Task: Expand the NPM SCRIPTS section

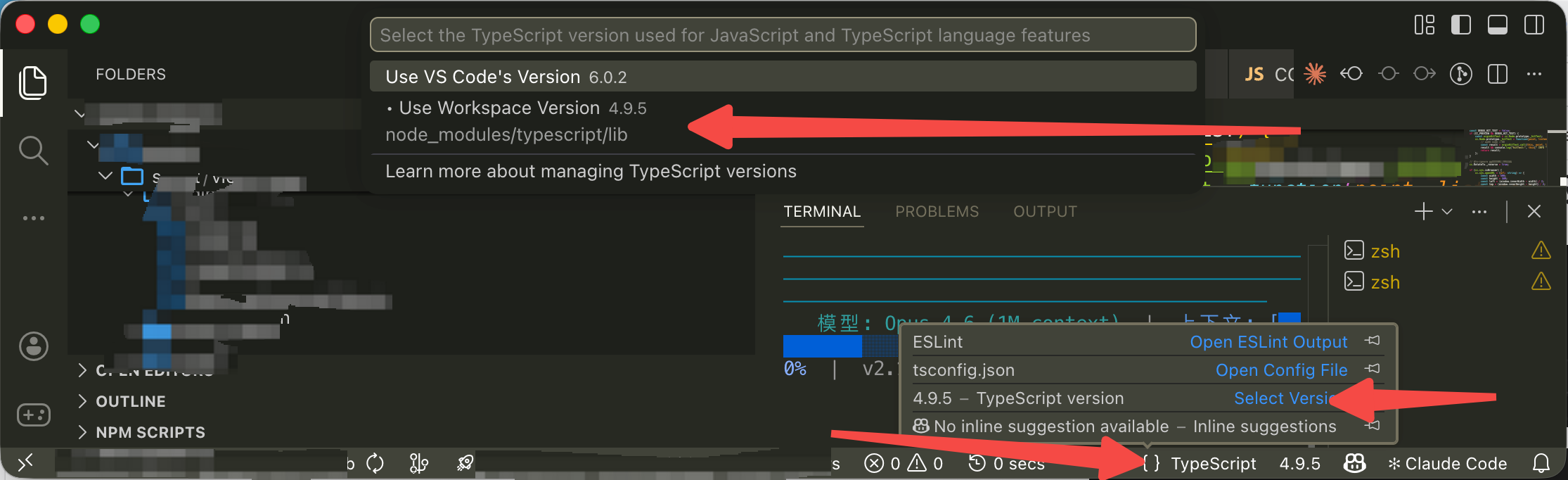Action: [150, 432]
